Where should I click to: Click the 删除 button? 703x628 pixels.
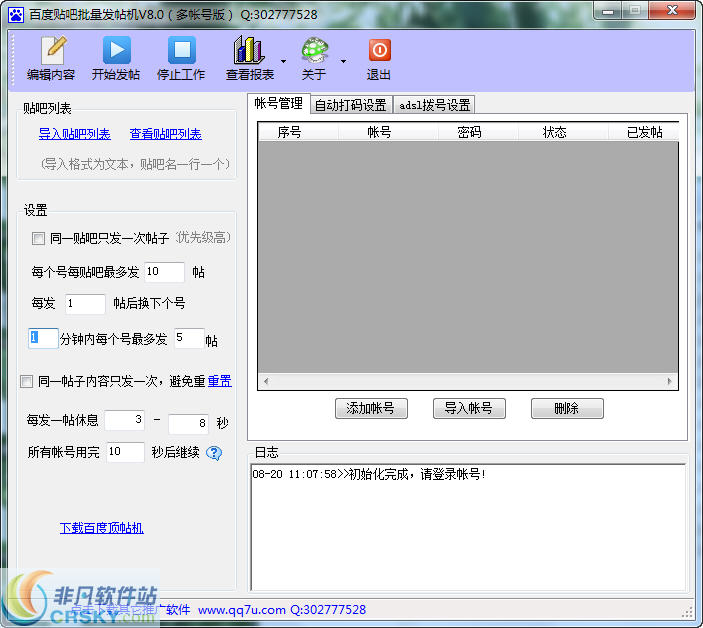[567, 408]
